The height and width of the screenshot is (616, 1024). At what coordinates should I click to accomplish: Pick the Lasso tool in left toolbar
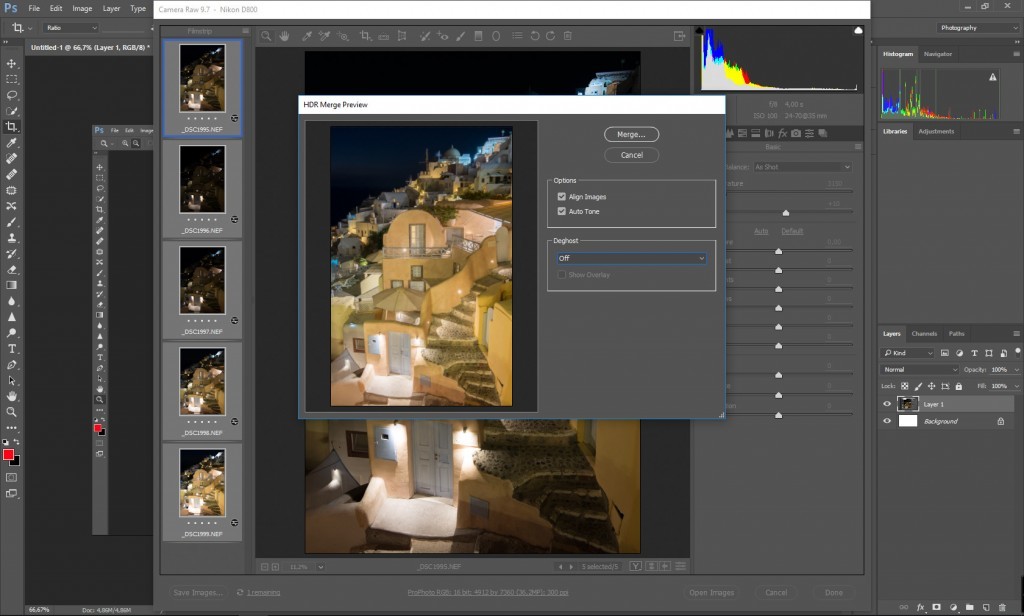click(x=12, y=95)
